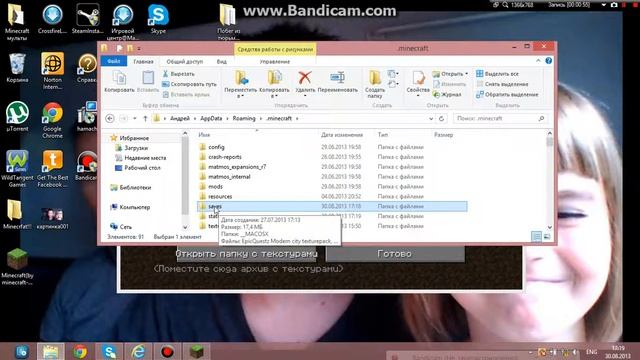Click the search .minecraft input field
Image resolution: width=640 pixels, height=360 pixels.
(x=500, y=118)
